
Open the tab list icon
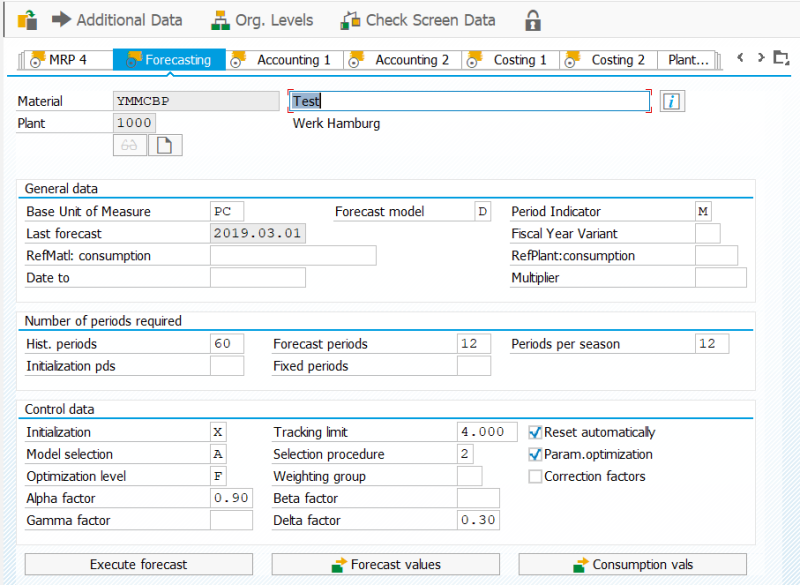pos(781,58)
